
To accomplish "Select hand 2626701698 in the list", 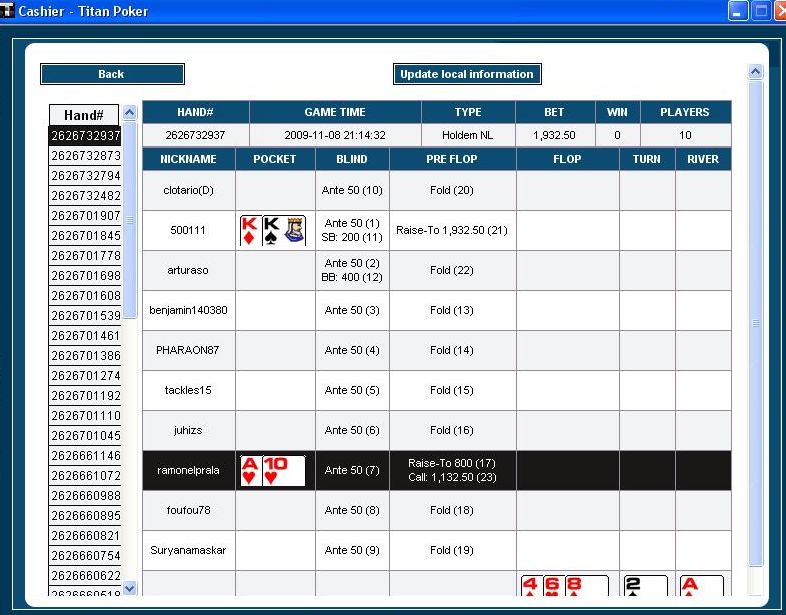I will coord(85,276).
